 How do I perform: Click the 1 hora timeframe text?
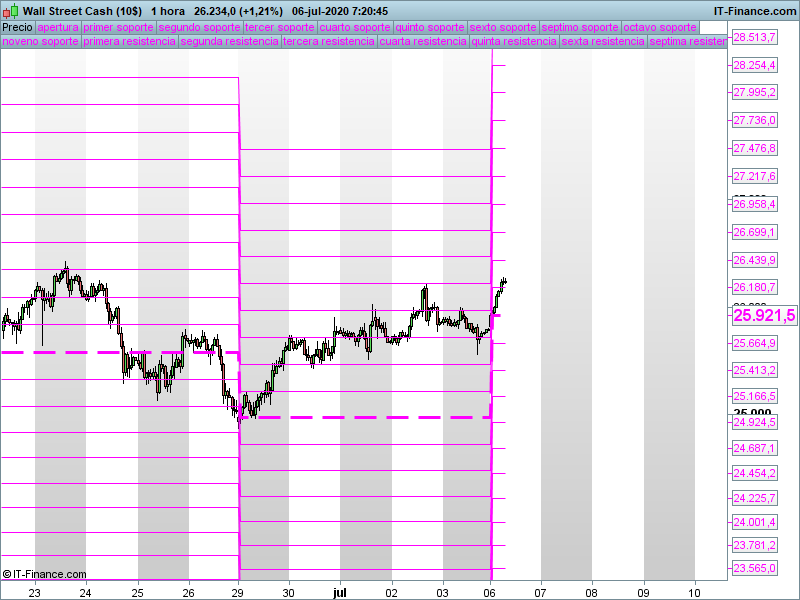(168, 11)
